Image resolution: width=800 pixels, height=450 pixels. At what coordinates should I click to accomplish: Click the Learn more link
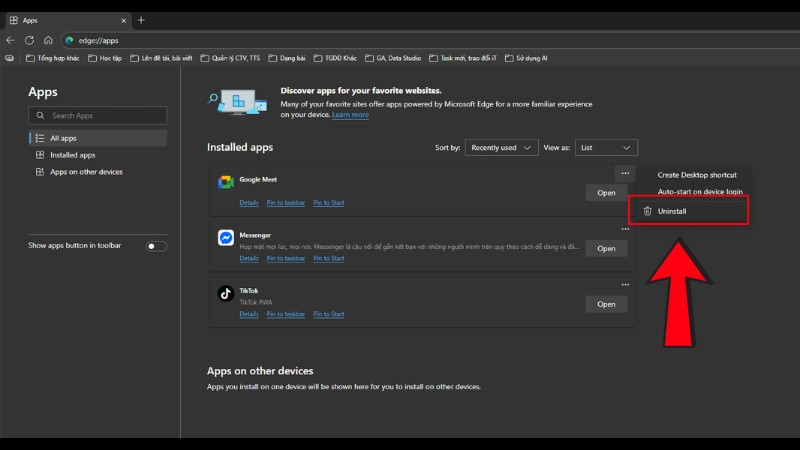click(350, 115)
